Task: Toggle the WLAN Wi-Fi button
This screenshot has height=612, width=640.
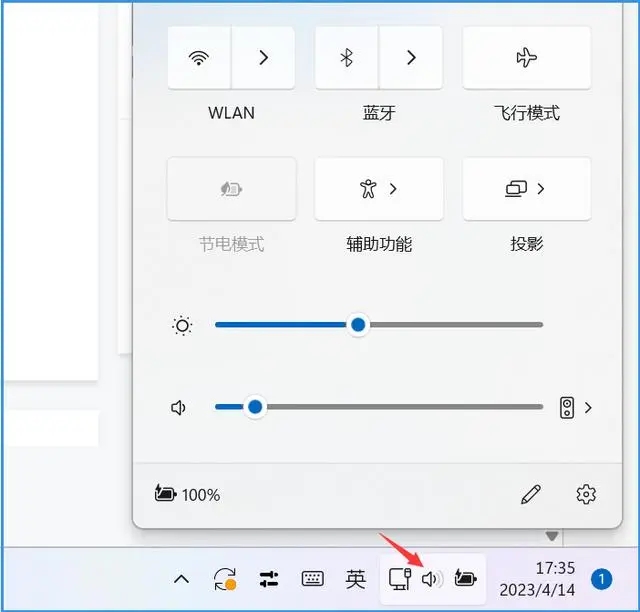Action: [199, 58]
